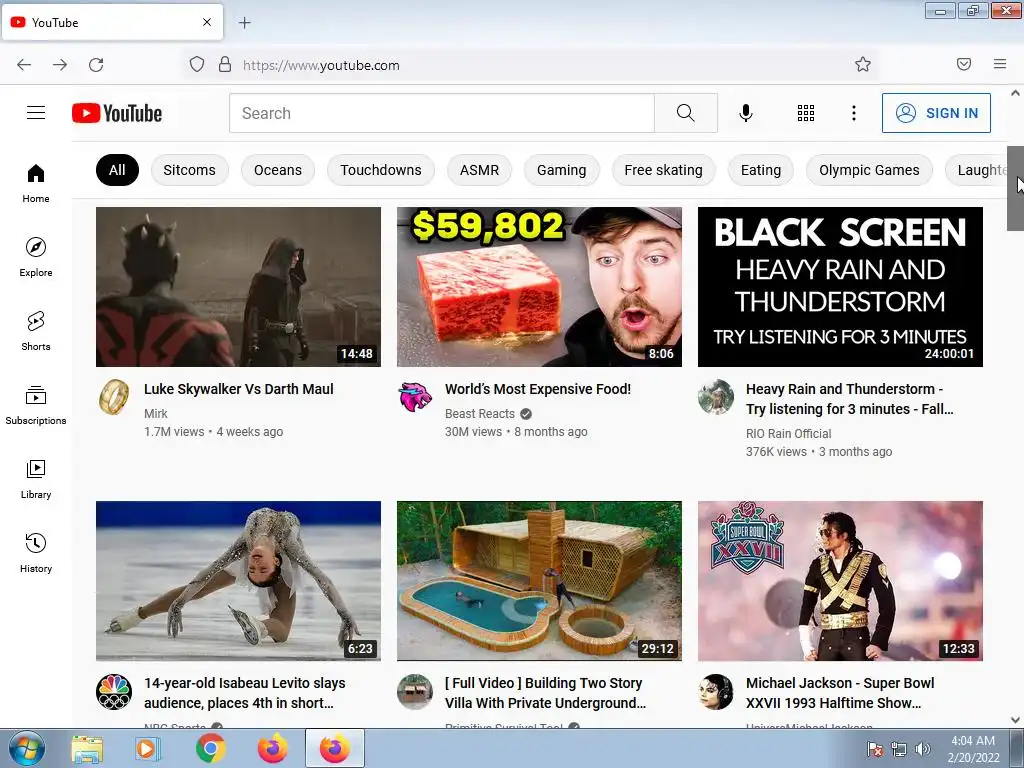Image resolution: width=1024 pixels, height=768 pixels.
Task: Click the Beast Reacts channel avatar
Action: coord(415,397)
